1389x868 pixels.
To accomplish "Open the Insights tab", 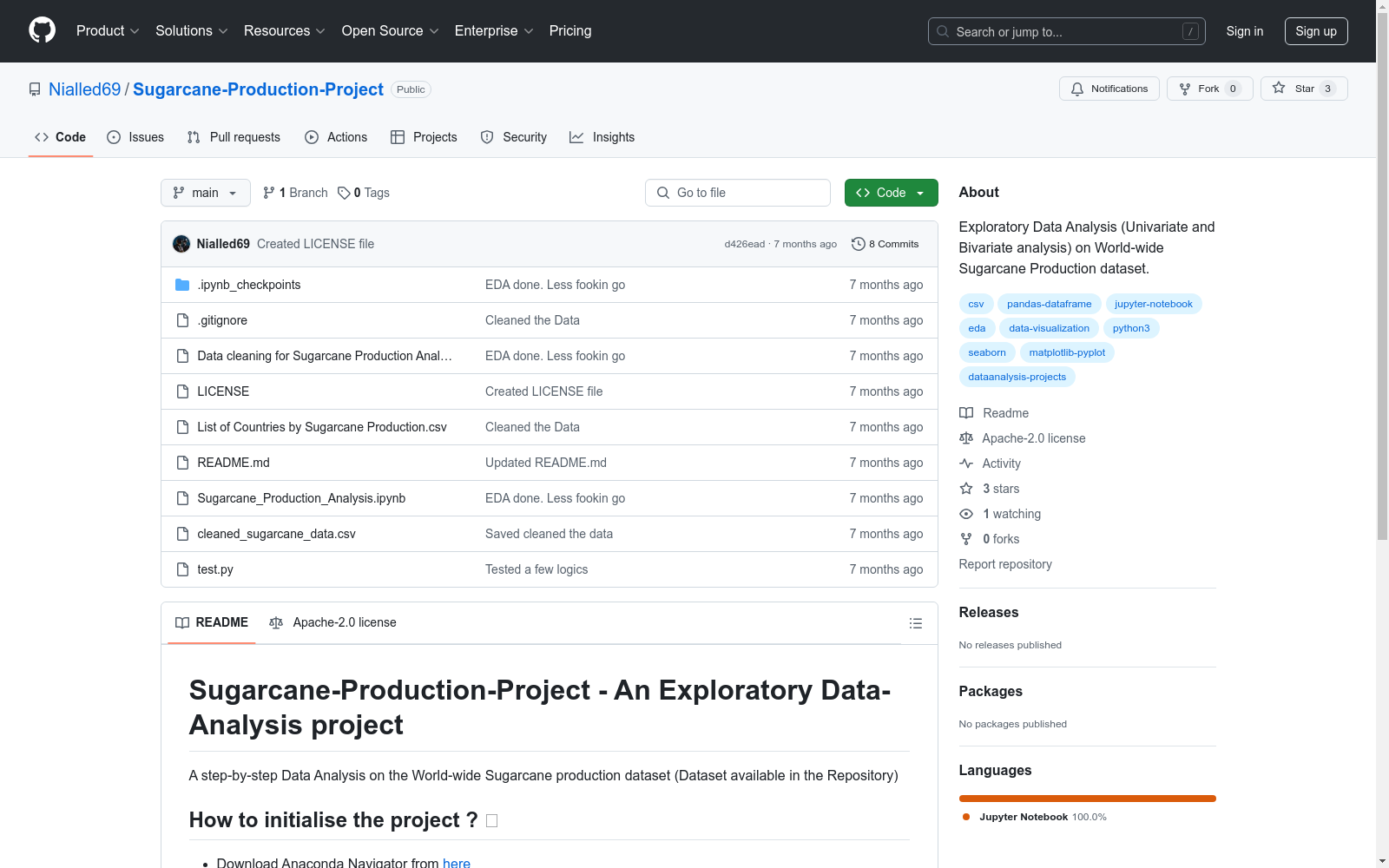I will coord(602,137).
